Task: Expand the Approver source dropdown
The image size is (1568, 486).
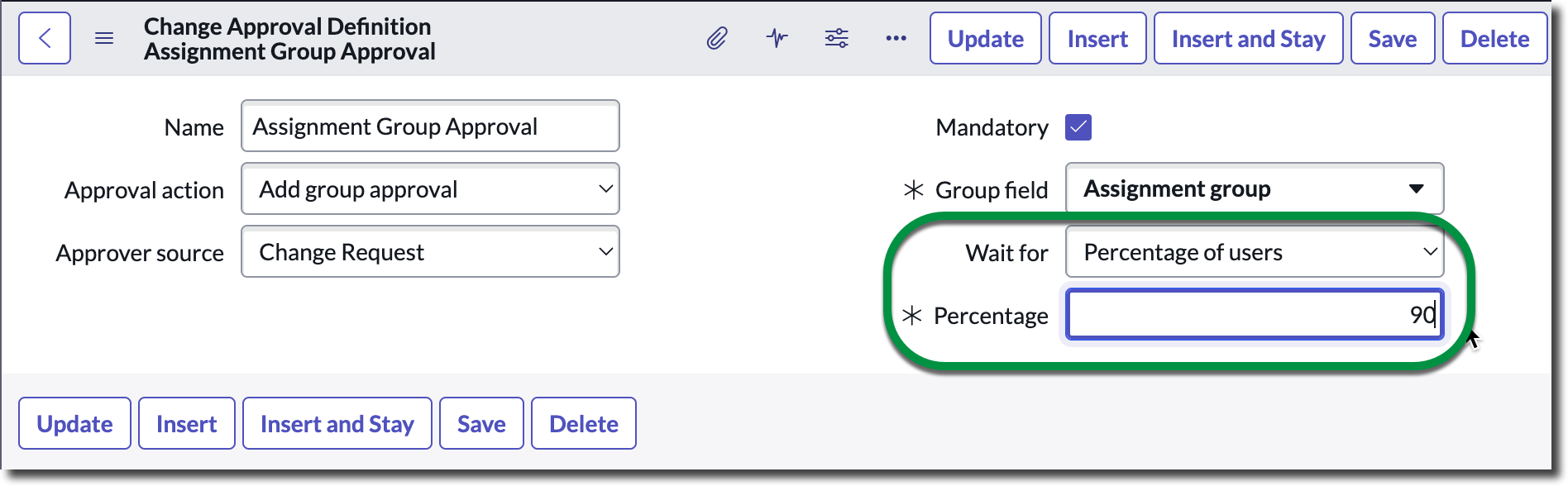Action: 429,251
